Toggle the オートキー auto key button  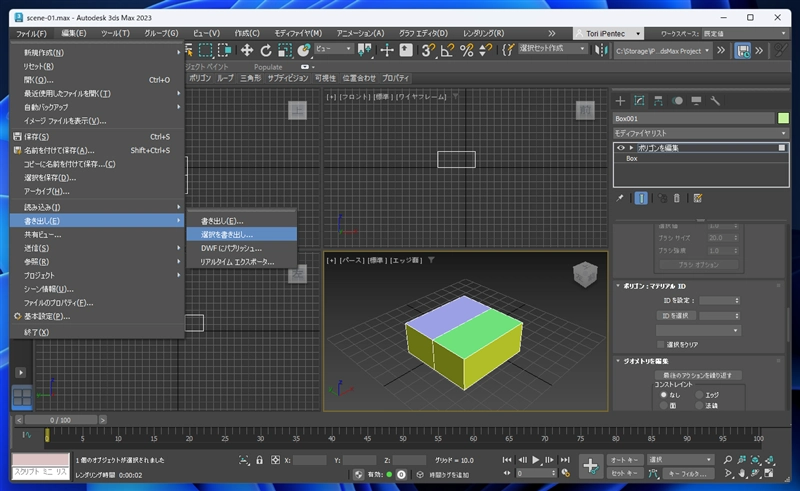coord(624,460)
